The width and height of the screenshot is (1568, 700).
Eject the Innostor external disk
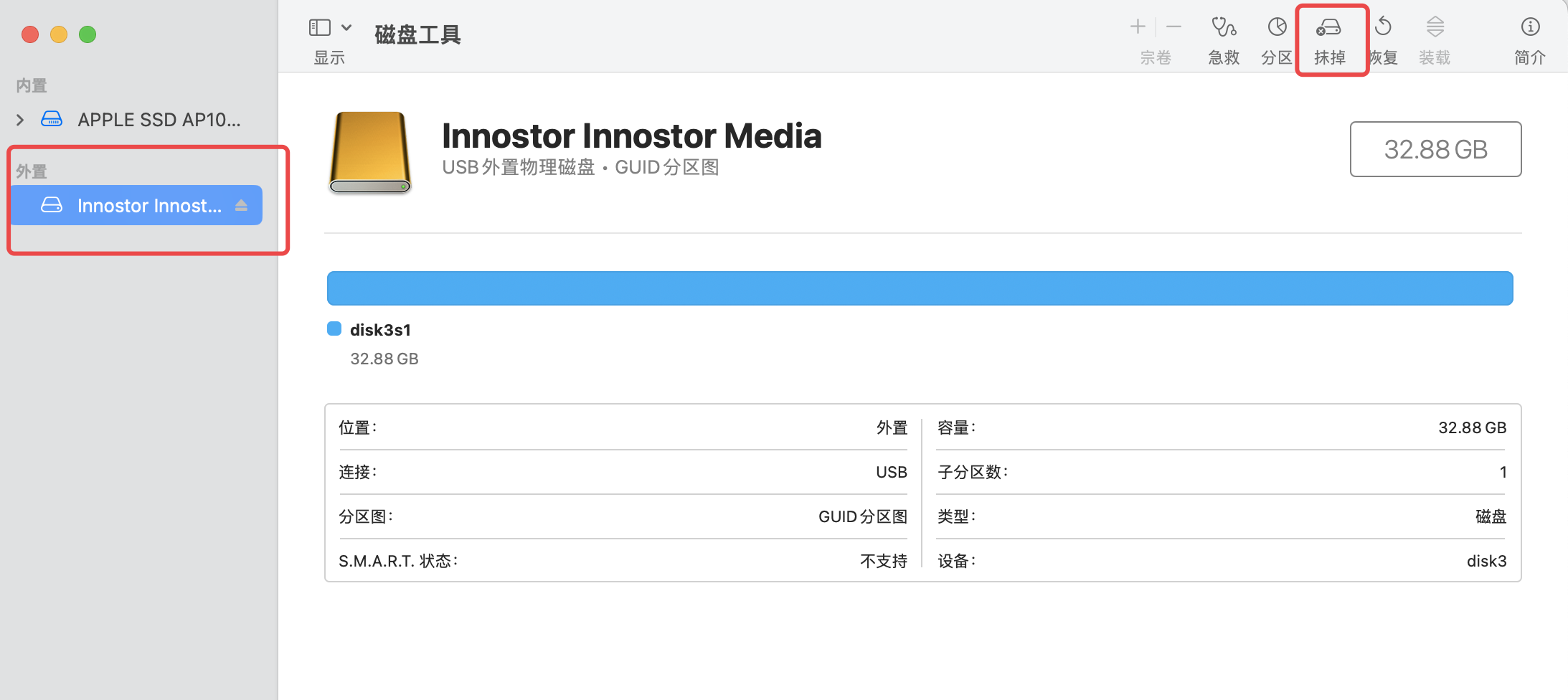tap(242, 206)
